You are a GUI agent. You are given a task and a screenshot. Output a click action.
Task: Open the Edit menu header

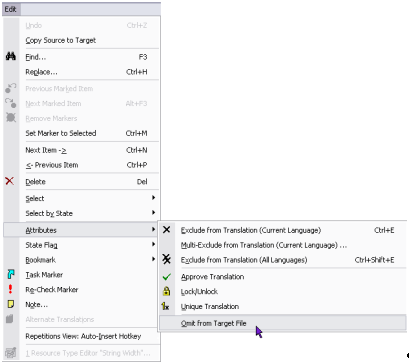11,9
